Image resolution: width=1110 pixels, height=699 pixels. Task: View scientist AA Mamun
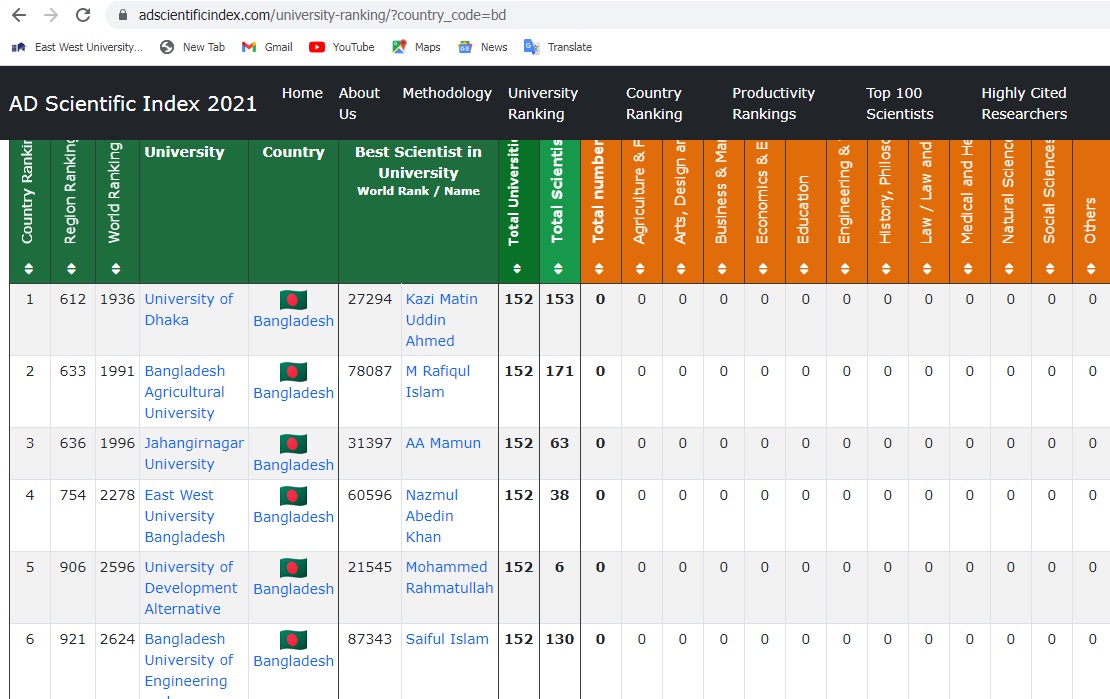click(x=443, y=443)
